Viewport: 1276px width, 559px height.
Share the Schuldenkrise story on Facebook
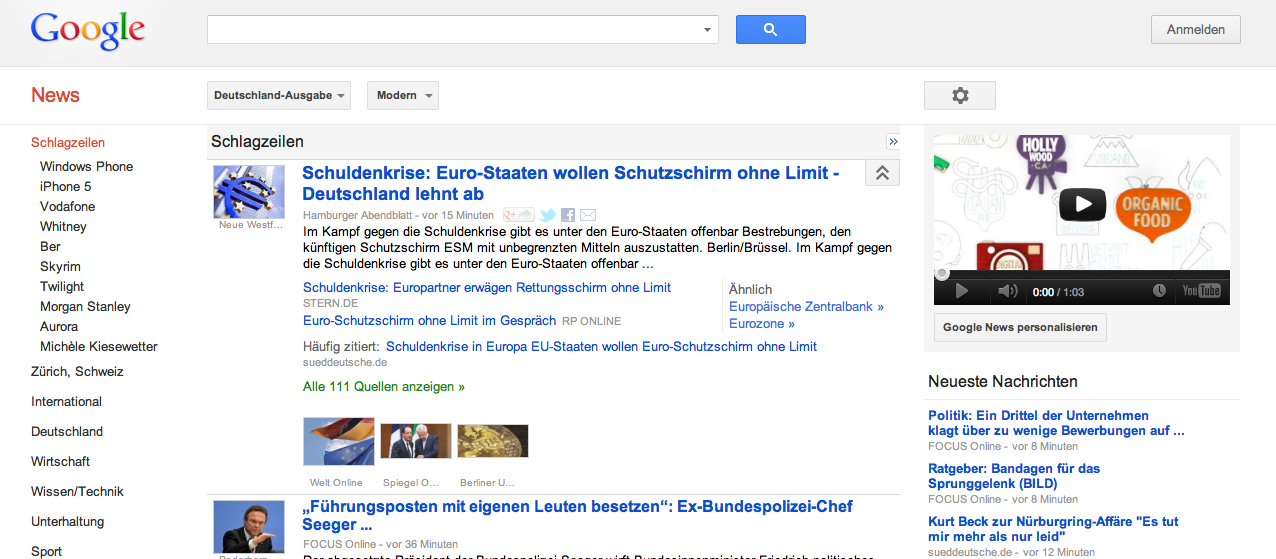click(568, 215)
